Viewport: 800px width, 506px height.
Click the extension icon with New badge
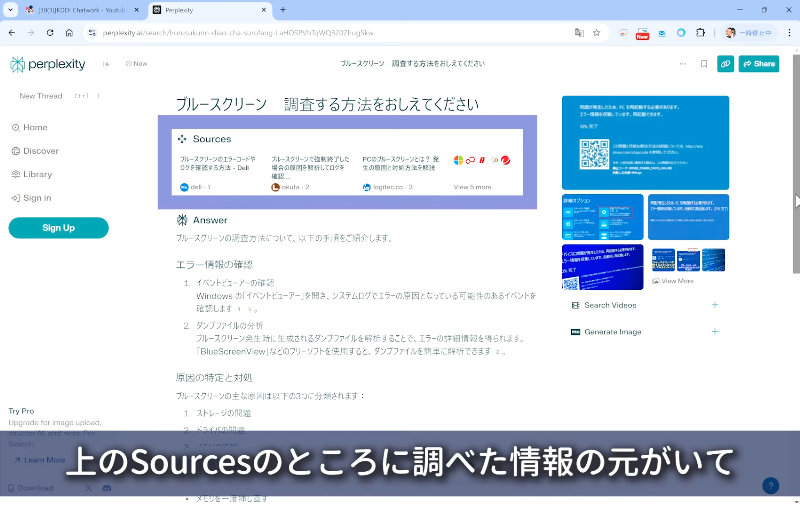(x=642, y=34)
